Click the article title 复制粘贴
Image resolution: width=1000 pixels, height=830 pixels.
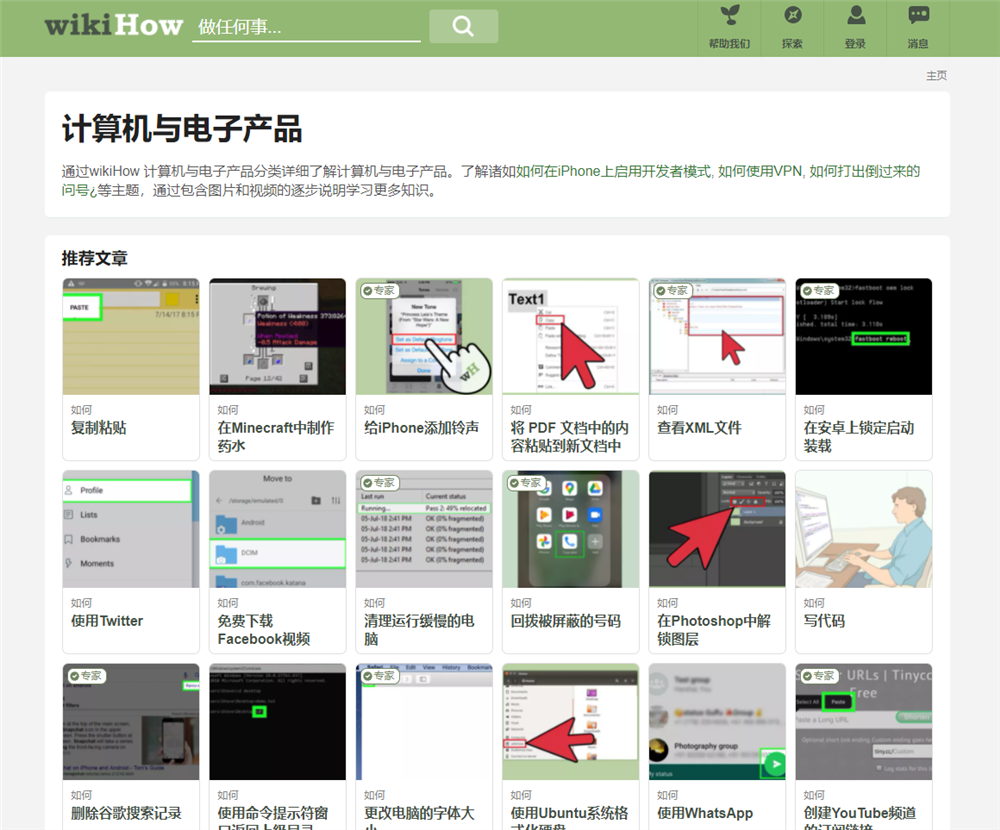(99, 427)
